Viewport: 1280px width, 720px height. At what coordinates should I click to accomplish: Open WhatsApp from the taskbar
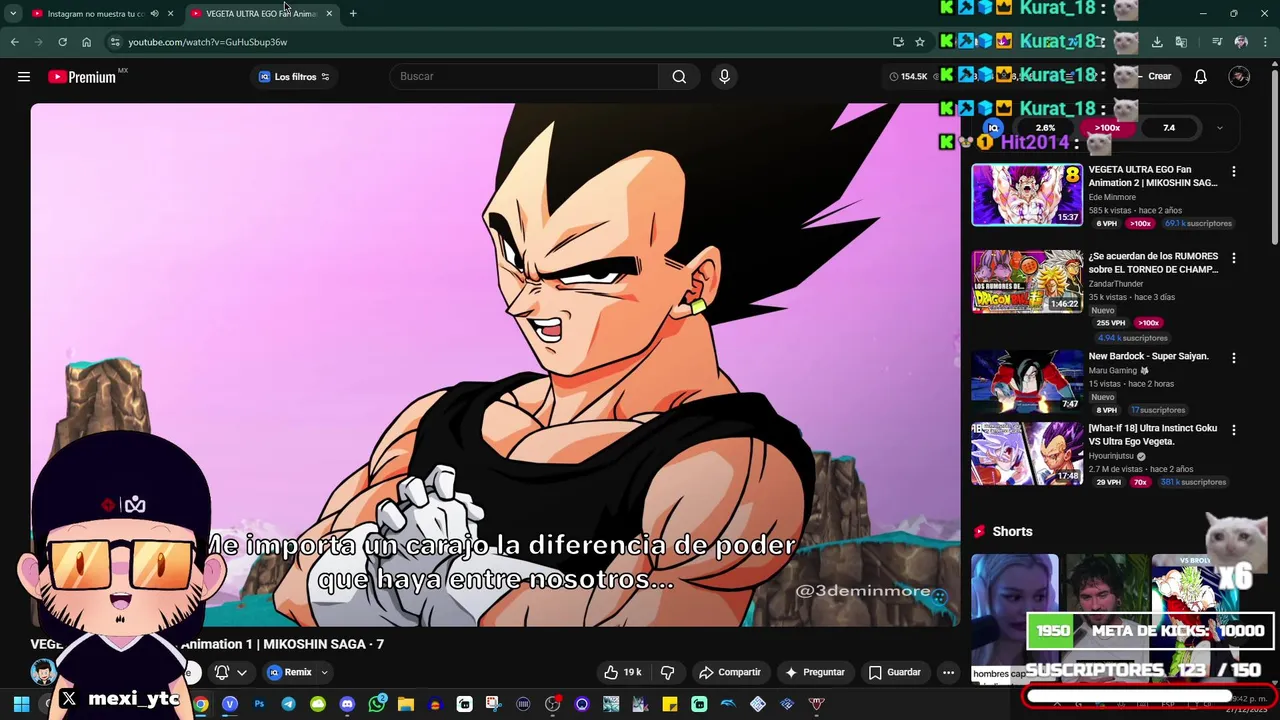click(377, 705)
